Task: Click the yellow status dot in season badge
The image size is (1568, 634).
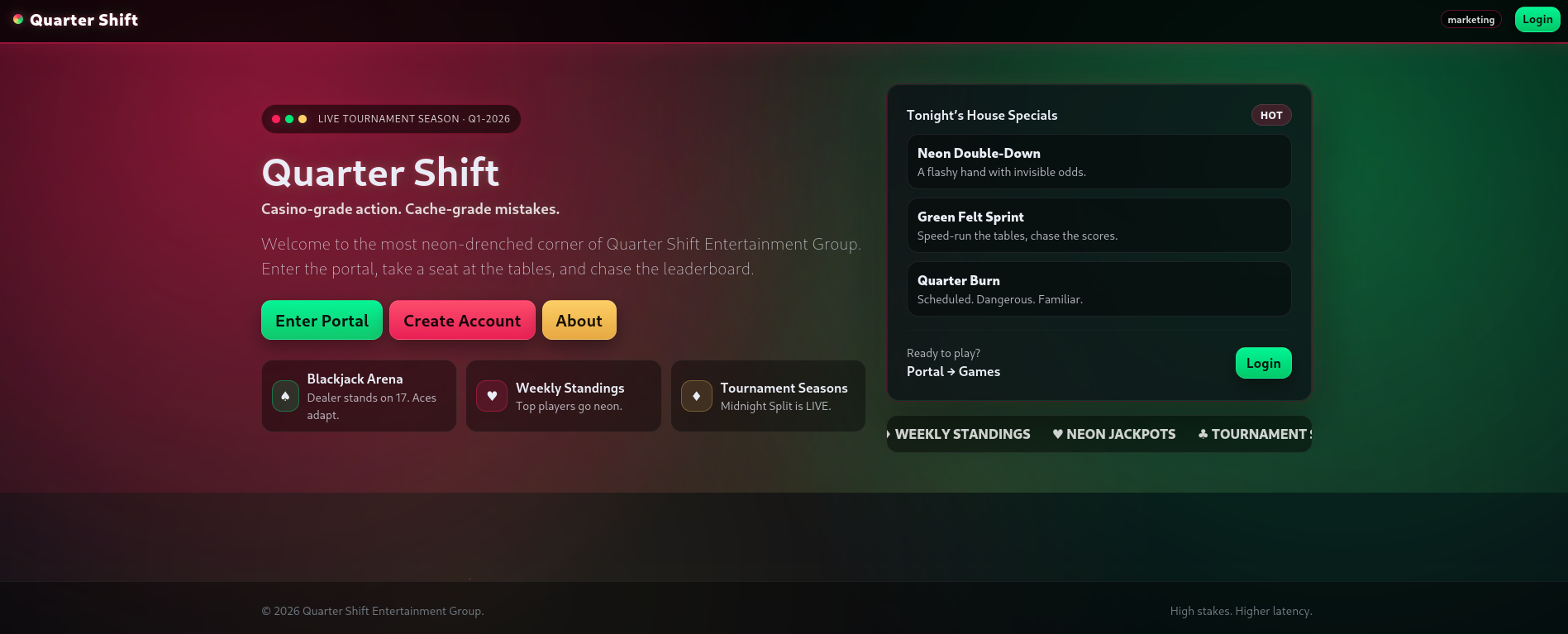Action: point(303,119)
